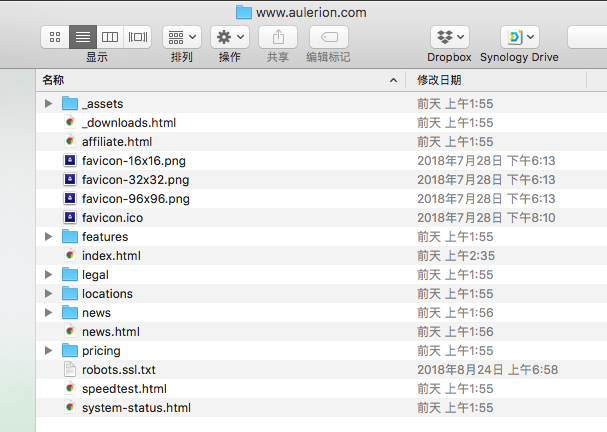
Task: Click the locations folder name
Action: (x=107, y=294)
